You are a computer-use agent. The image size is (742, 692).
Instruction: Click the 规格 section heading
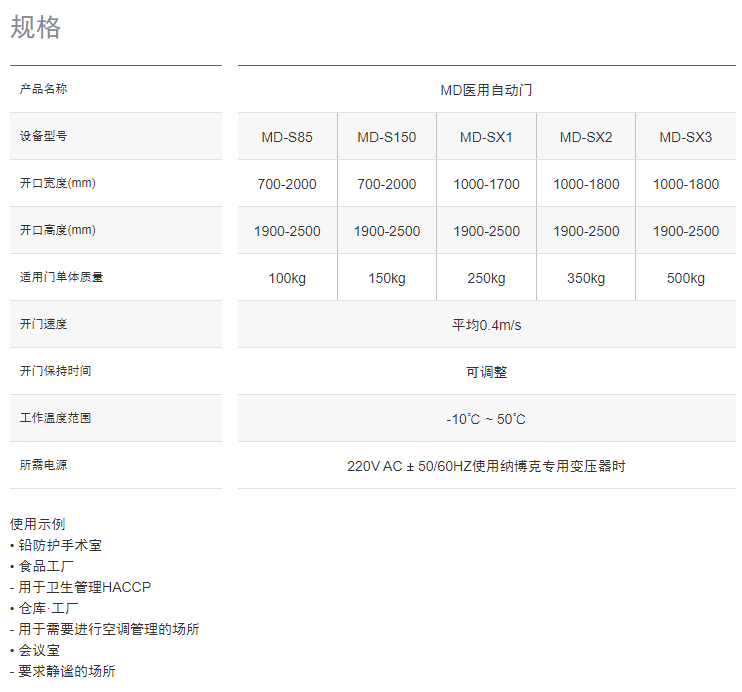click(x=36, y=27)
